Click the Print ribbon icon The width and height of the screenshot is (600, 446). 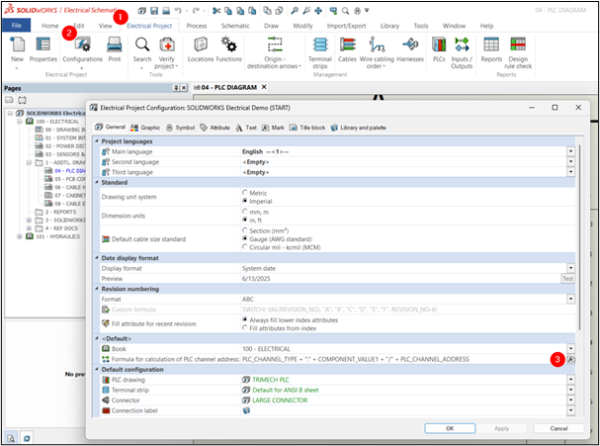coord(114,44)
